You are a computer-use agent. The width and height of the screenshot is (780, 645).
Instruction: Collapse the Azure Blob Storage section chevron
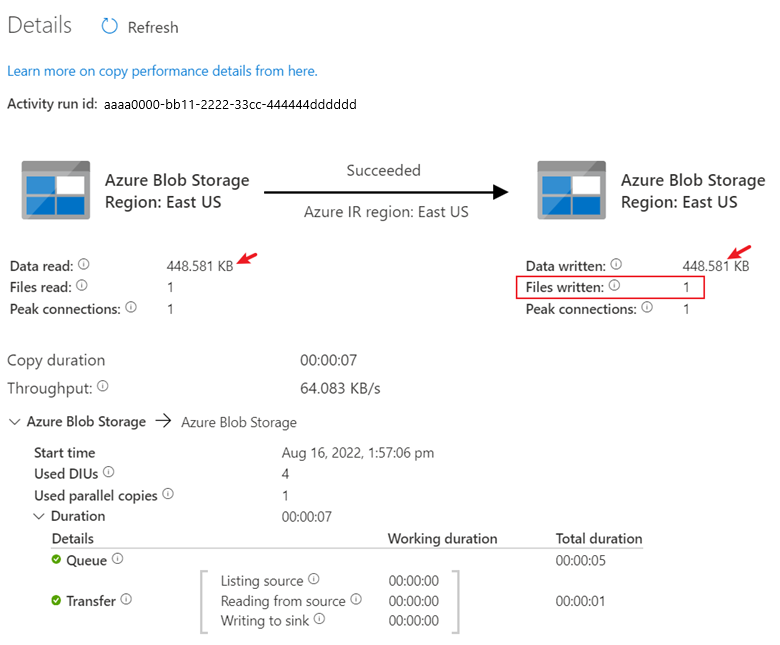click(15, 422)
